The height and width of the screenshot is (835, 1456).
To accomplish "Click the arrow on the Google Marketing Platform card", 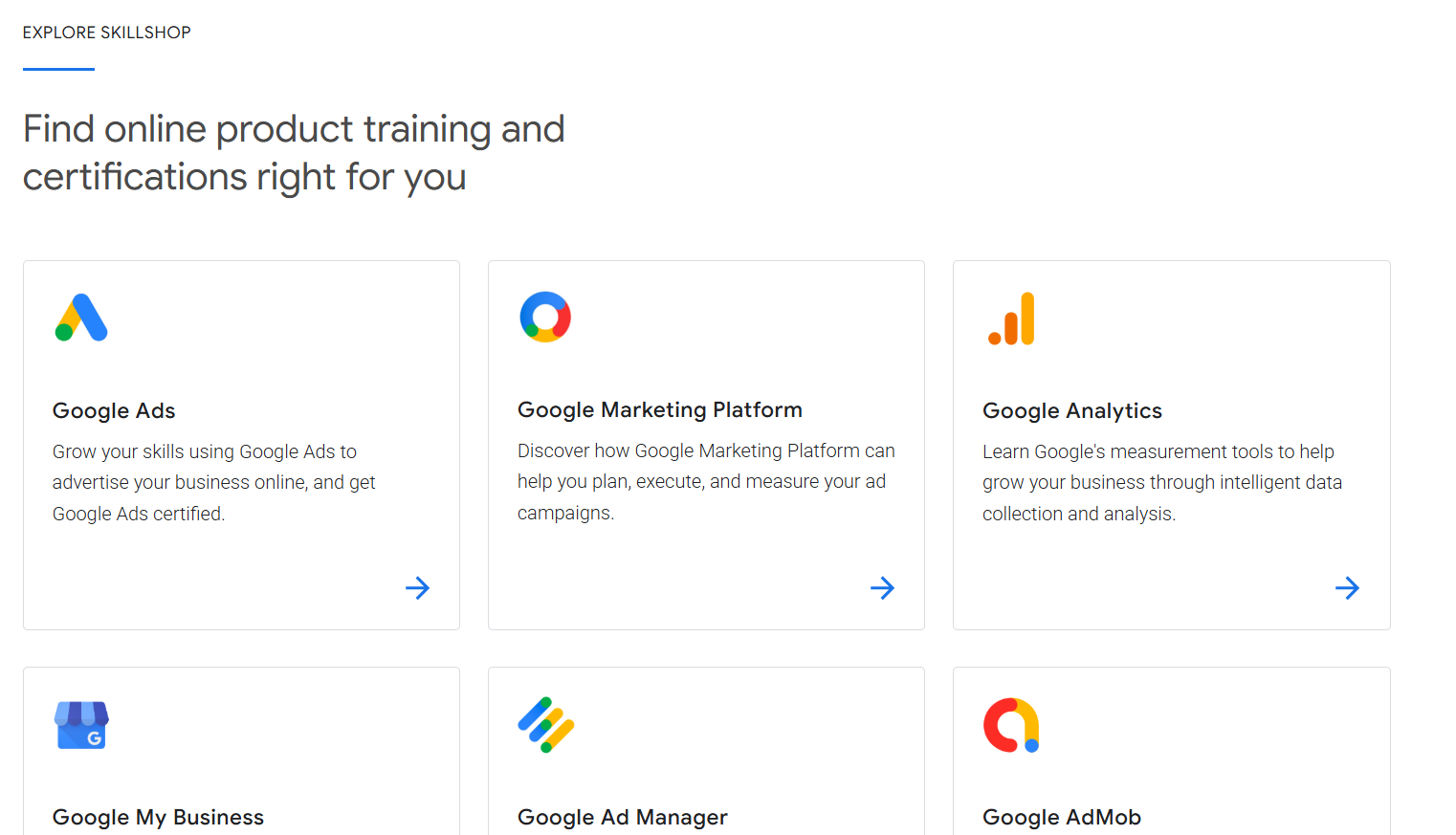I will tap(882, 587).
